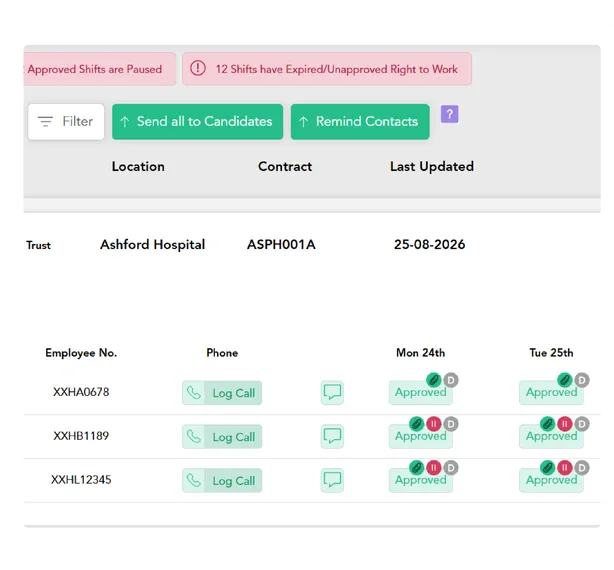Click green attachment badge on XXHL12345 Tue 25th
This screenshot has width=614, height=570.
(x=547, y=467)
